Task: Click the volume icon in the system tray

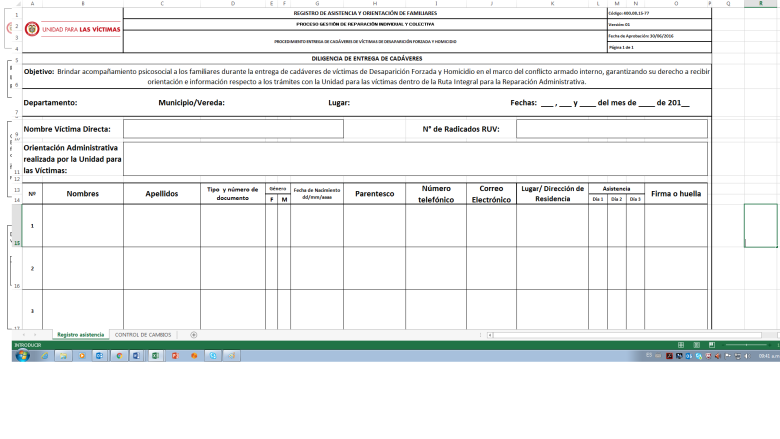Action: pos(747,356)
